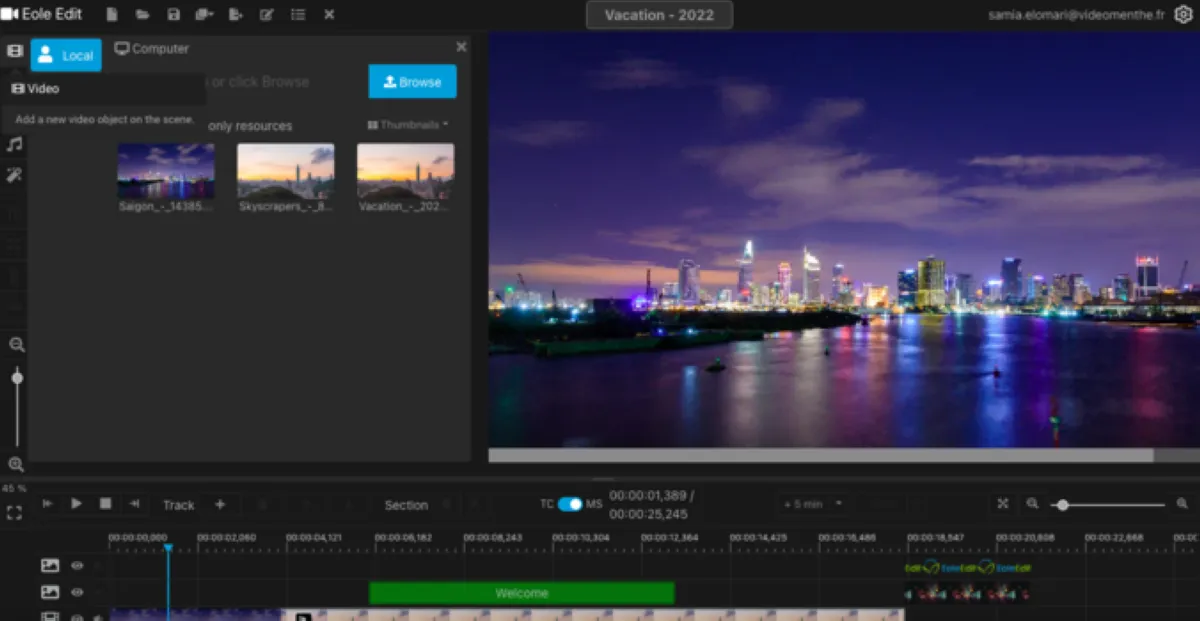Click the edit pencil icon in toolbar
This screenshot has height=621, width=1200.
click(x=267, y=15)
